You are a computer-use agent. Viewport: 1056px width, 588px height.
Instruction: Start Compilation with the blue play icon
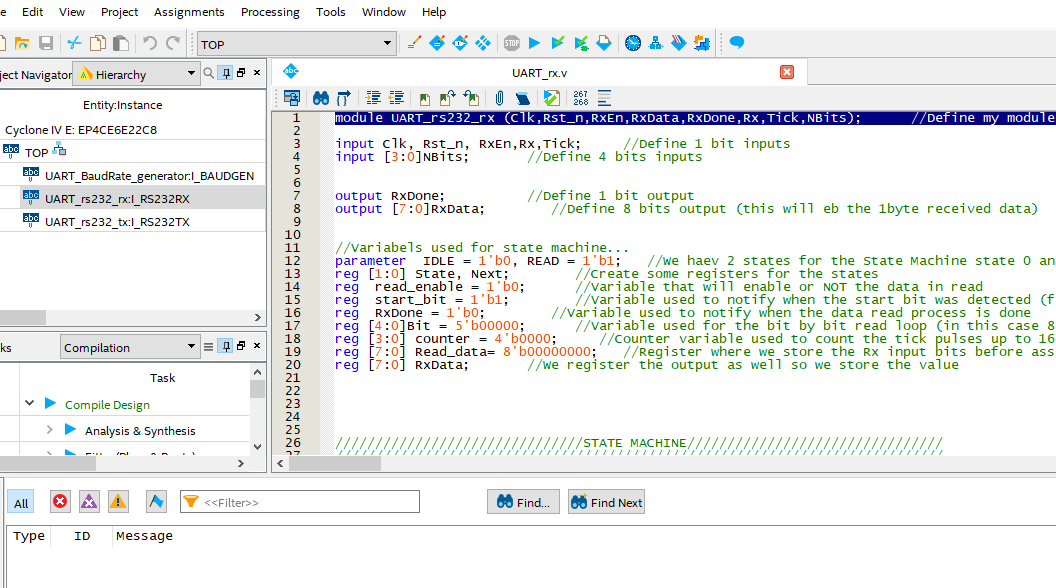click(x=535, y=43)
